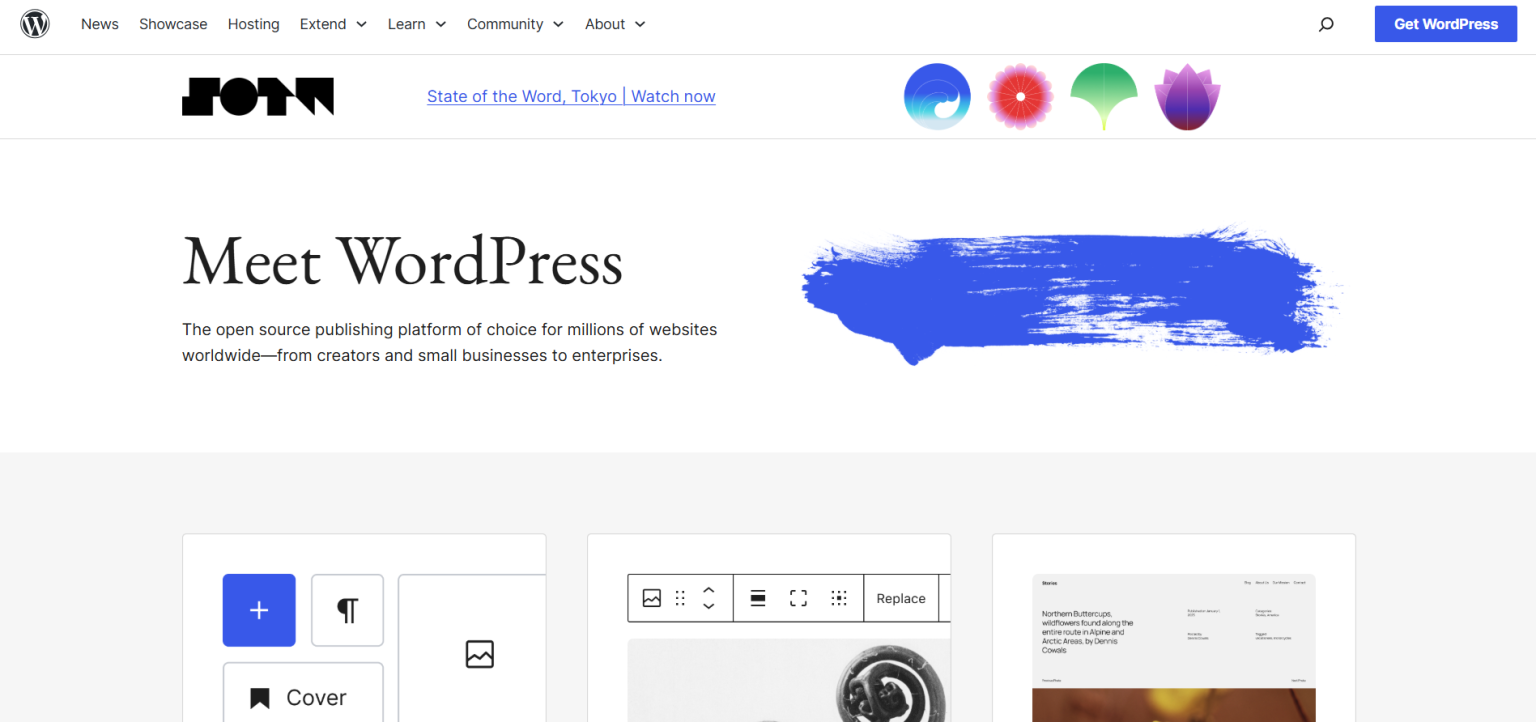This screenshot has height=722, width=1536.
Task: Click the WordPress logo in the top bar
Action: (x=34, y=23)
